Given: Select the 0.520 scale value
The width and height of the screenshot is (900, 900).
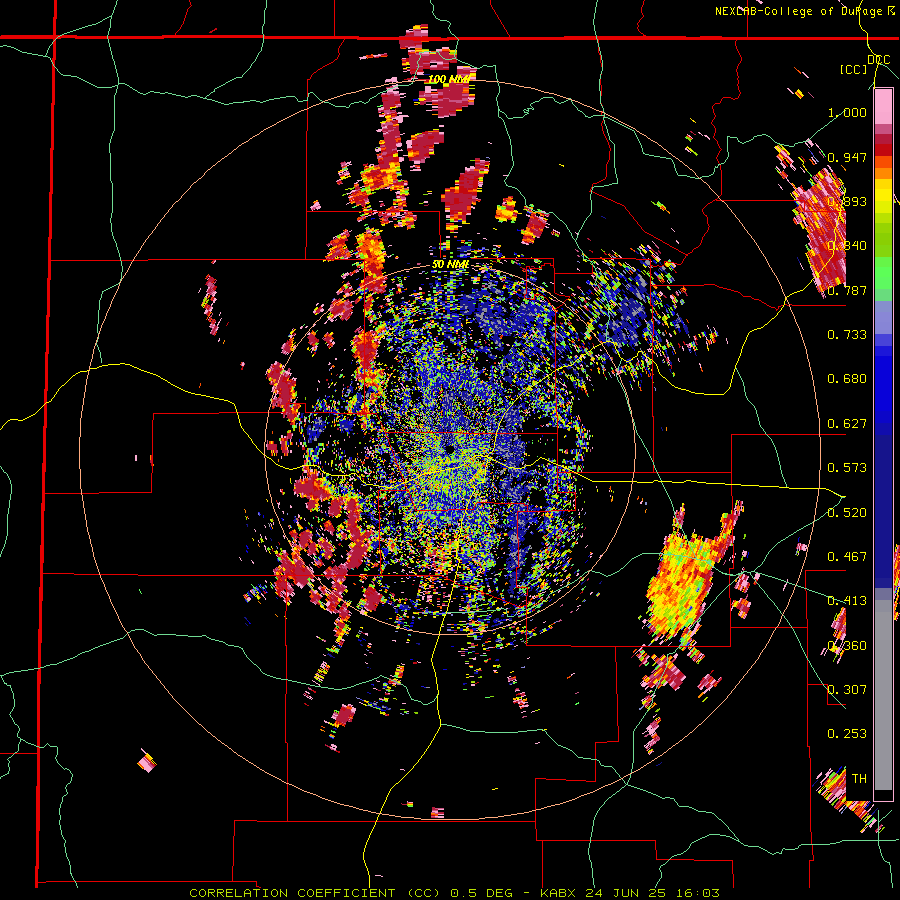Looking at the screenshot, I should [847, 513].
